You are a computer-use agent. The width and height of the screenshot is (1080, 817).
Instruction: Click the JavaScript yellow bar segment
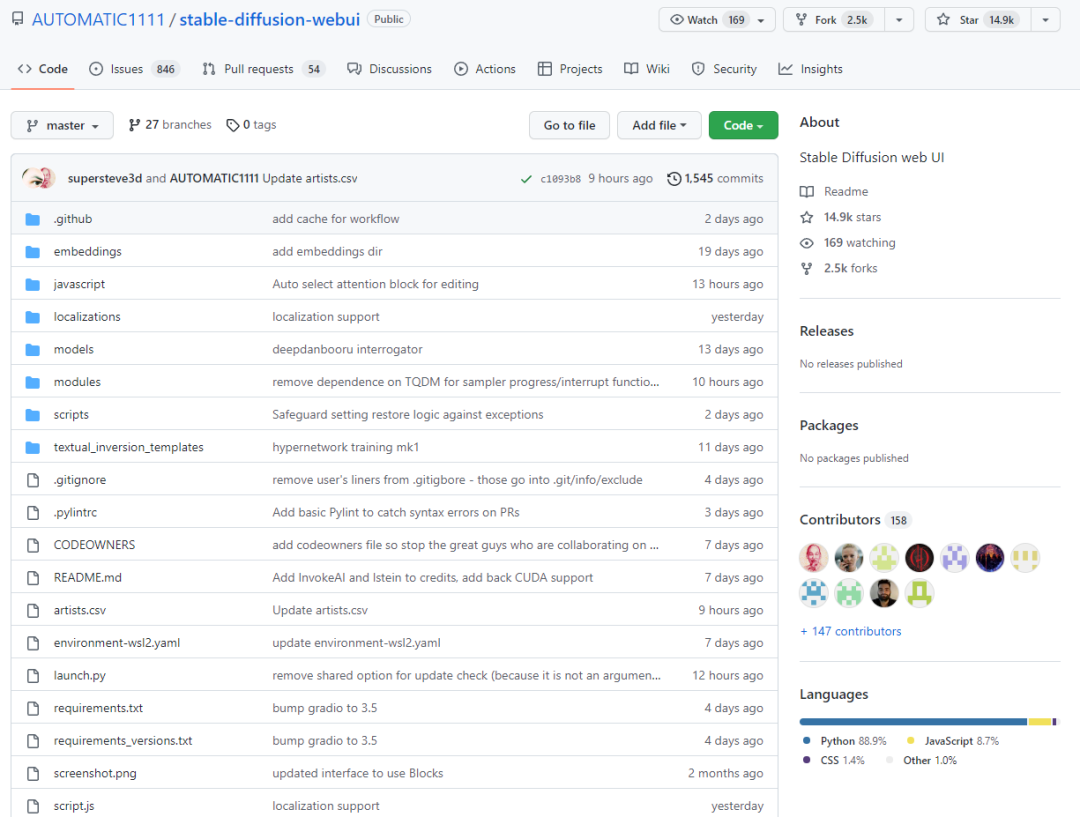pos(1039,722)
